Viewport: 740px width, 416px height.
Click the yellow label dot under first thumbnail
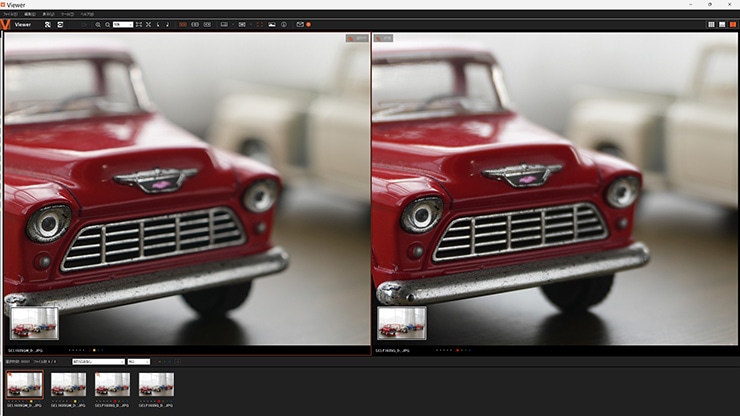pos(31,401)
